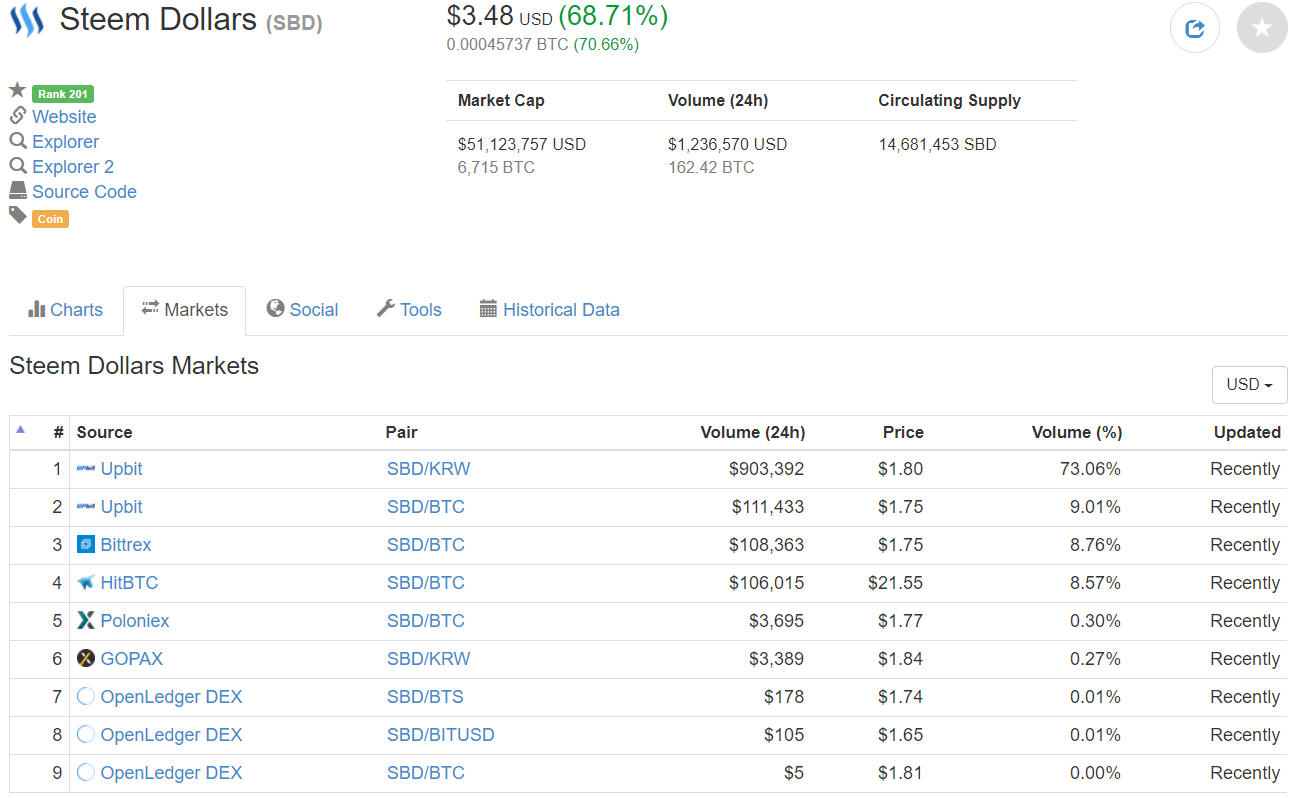
Task: Sort by the # column header
Action: pos(58,432)
